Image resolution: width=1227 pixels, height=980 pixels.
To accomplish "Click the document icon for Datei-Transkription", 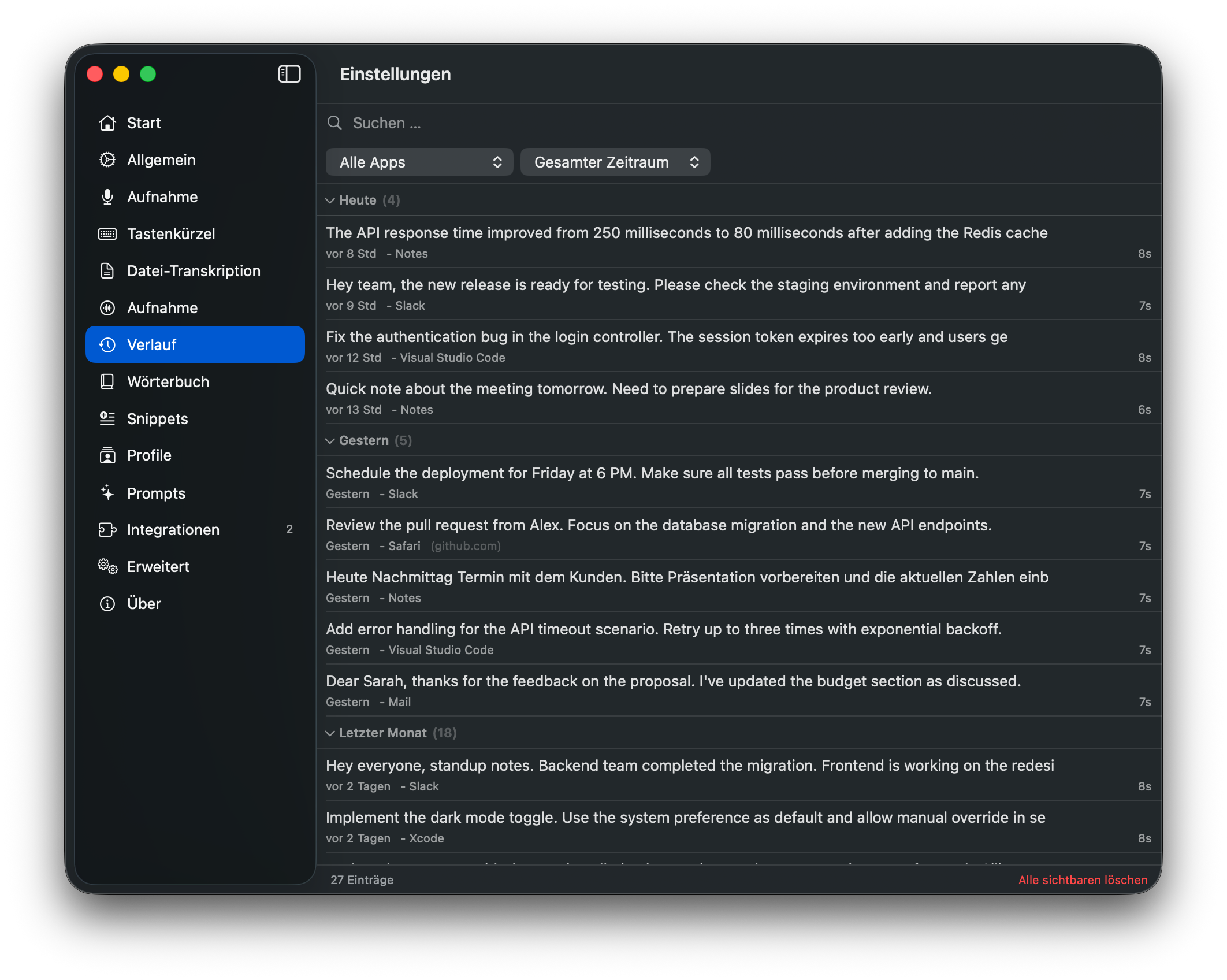I will pos(107,271).
